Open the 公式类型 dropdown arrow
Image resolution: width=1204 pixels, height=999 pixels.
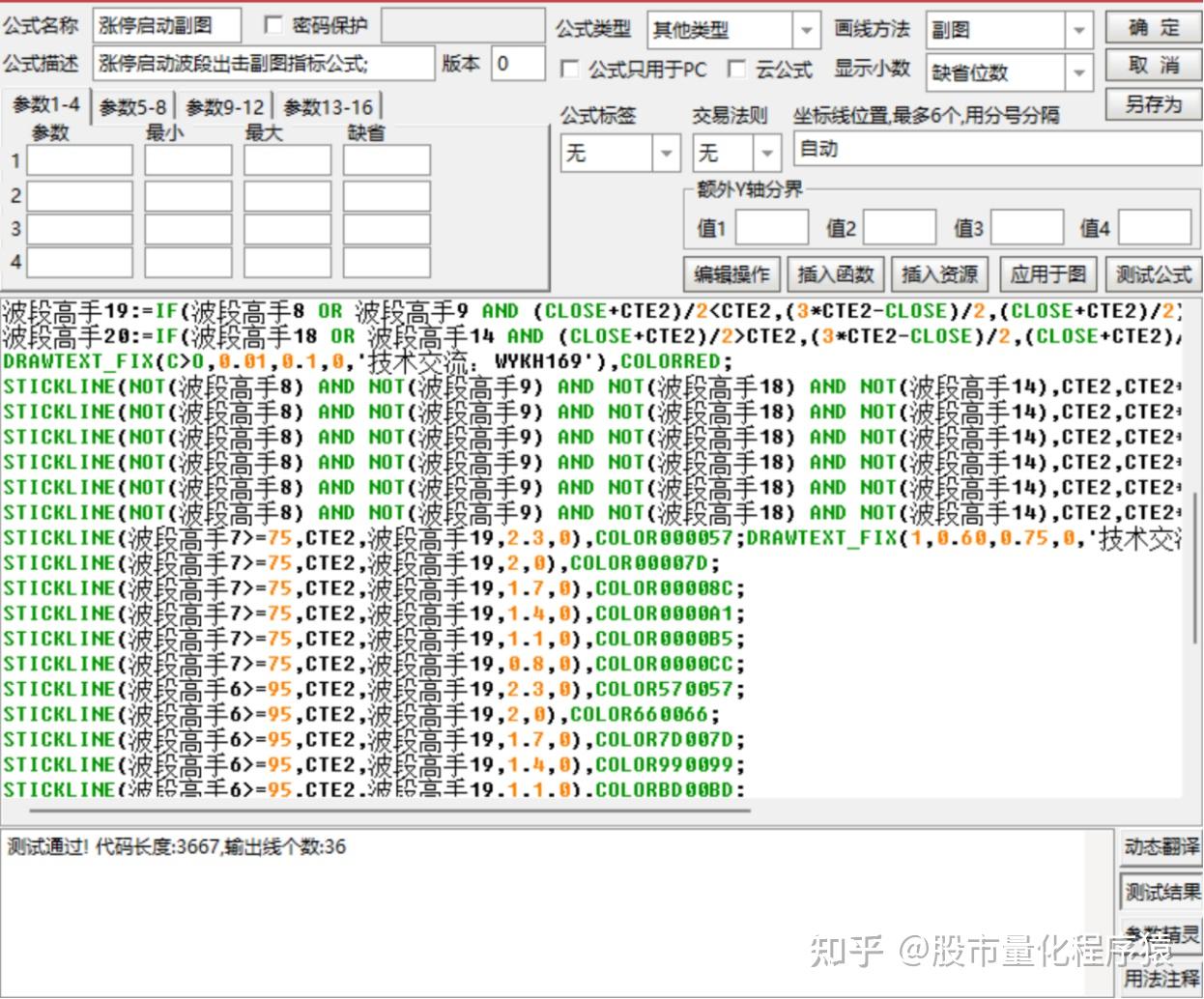806,31
